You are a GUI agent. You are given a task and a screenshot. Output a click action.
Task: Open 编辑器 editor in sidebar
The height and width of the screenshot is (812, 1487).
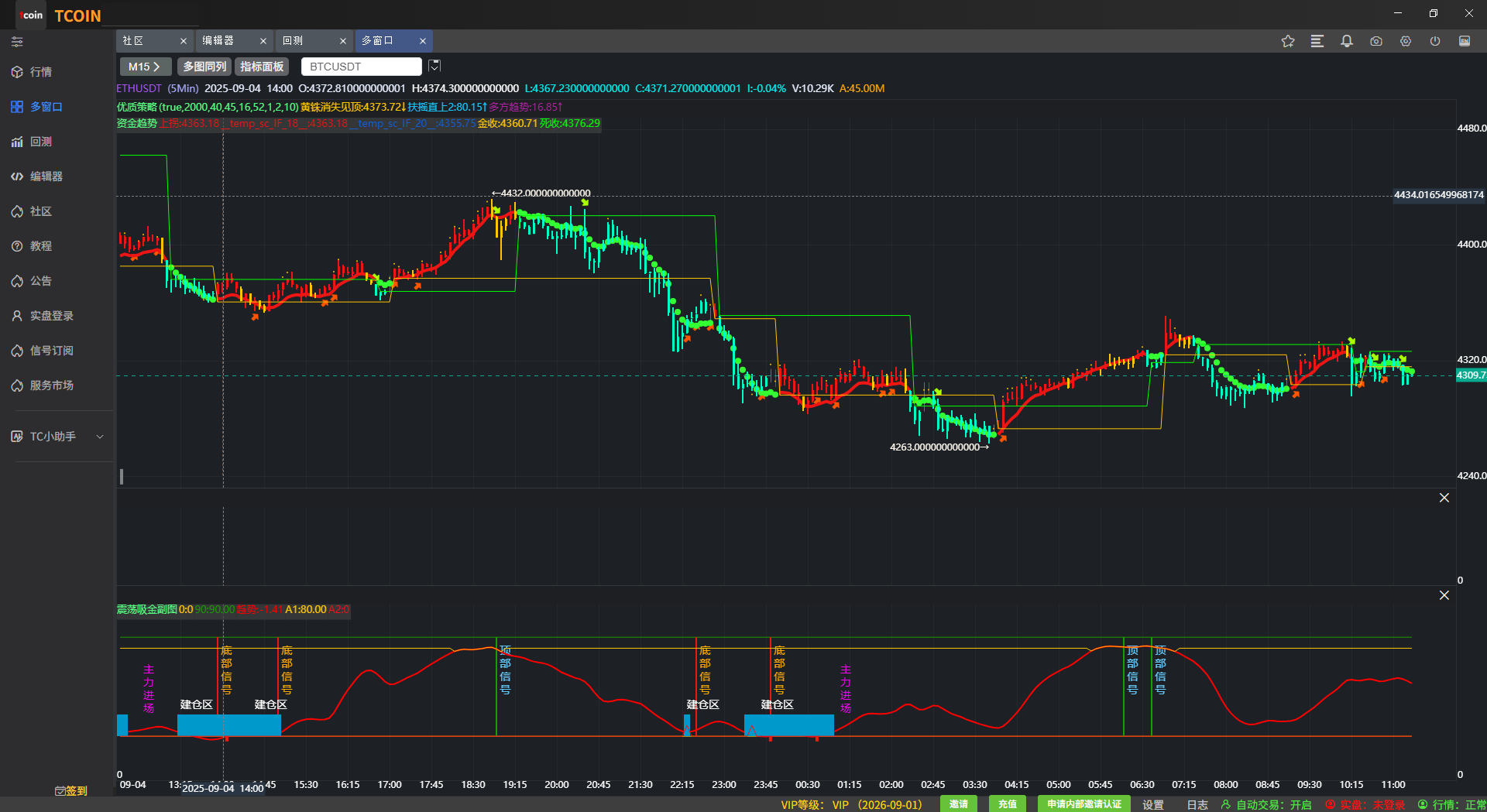(x=36, y=176)
